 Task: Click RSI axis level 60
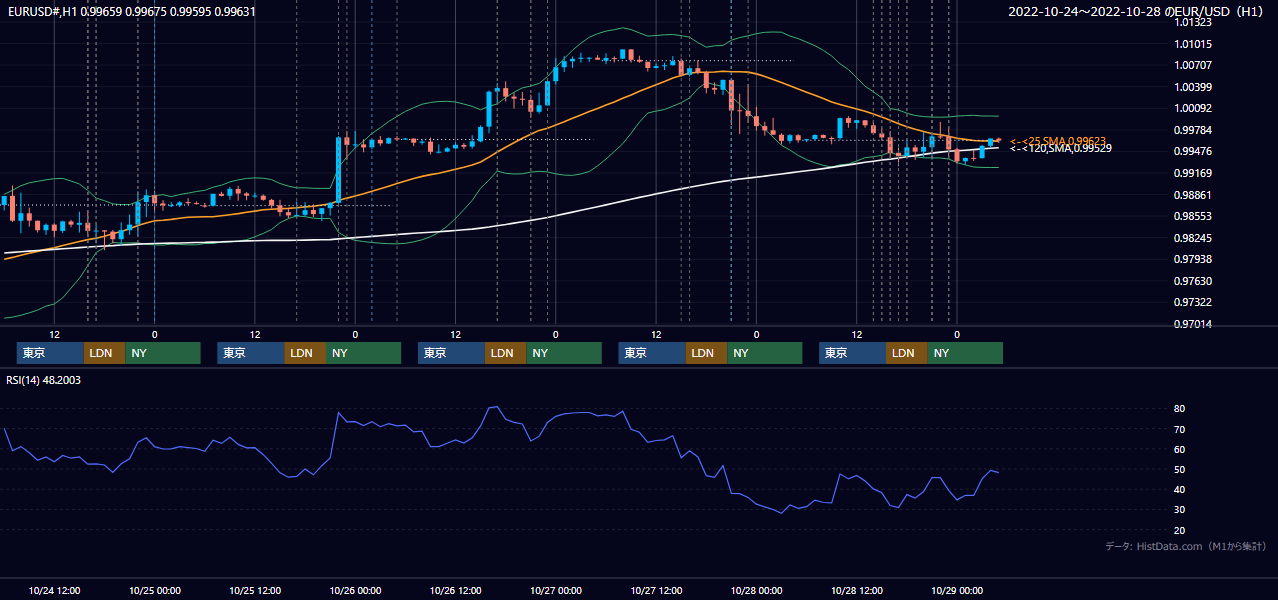click(x=1180, y=450)
